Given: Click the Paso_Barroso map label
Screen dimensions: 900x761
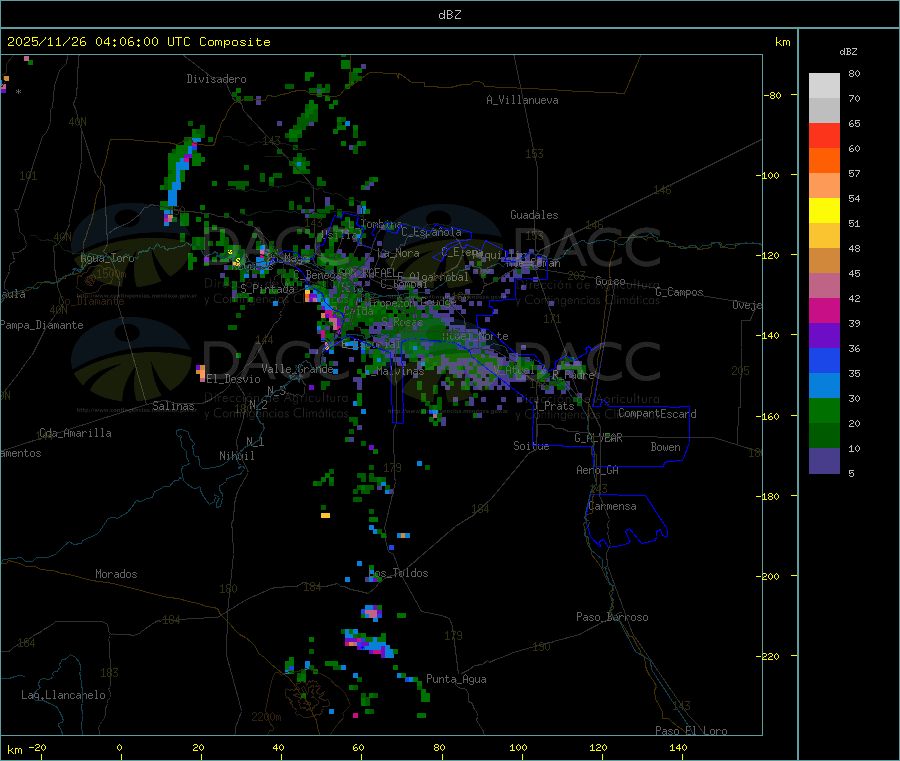Looking at the screenshot, I should tap(612, 617).
